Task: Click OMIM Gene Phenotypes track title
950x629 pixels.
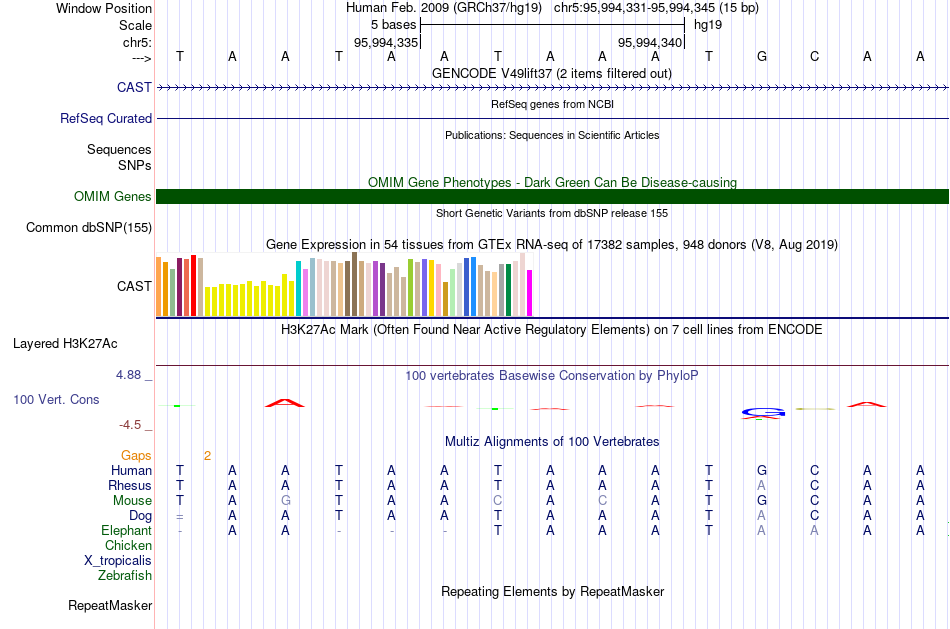Action: point(552,182)
